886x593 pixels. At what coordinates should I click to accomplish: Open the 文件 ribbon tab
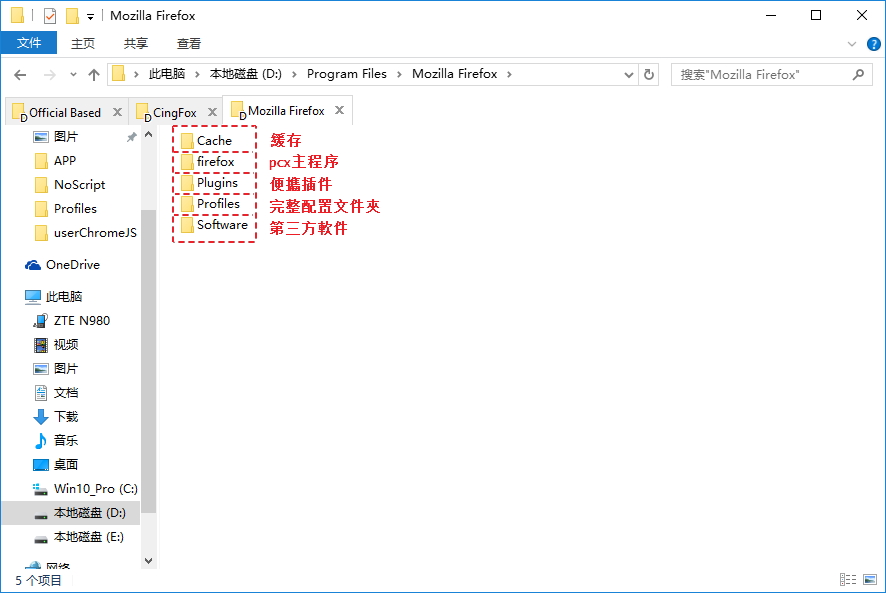29,43
